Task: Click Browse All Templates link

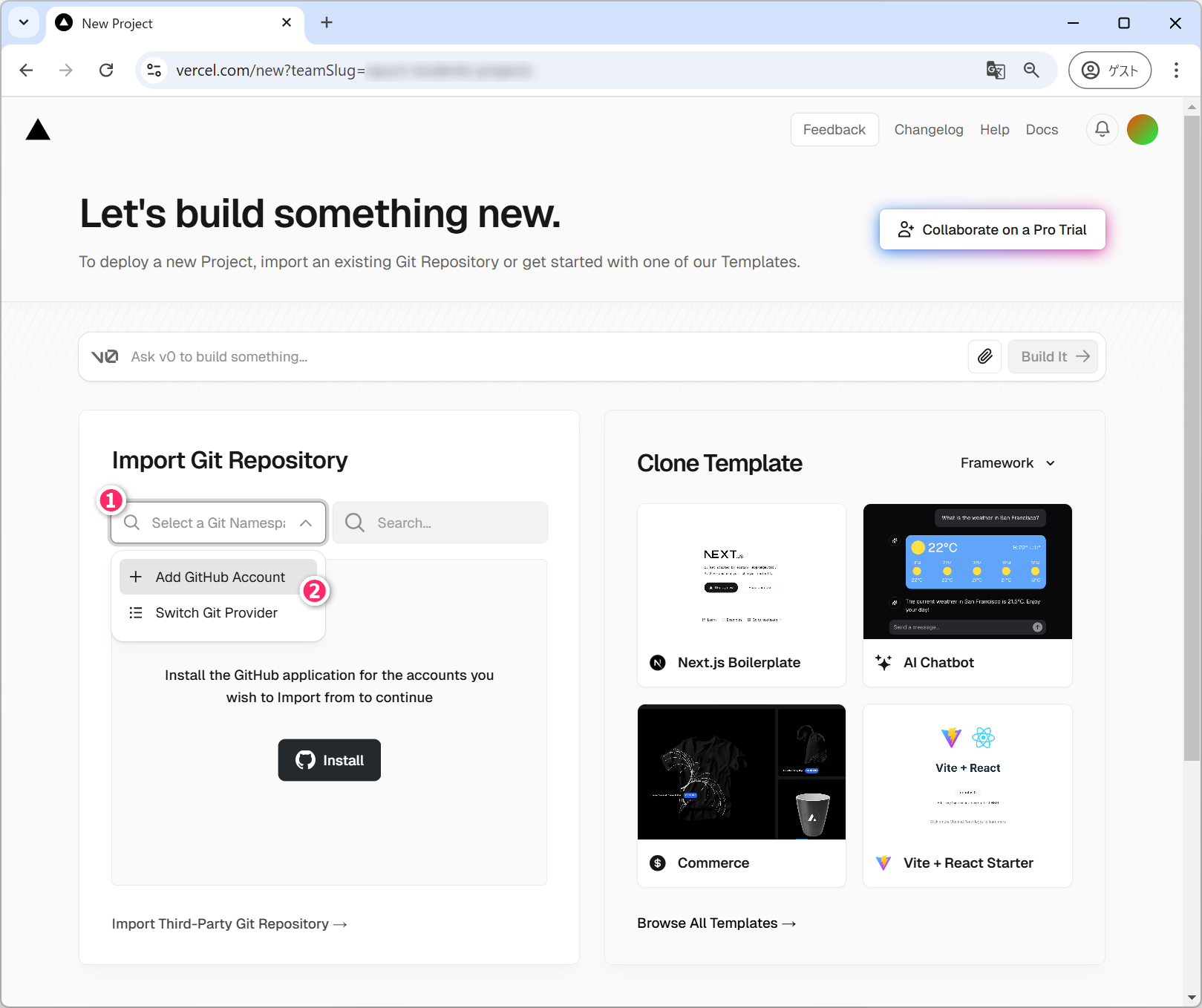Action: tap(716, 923)
